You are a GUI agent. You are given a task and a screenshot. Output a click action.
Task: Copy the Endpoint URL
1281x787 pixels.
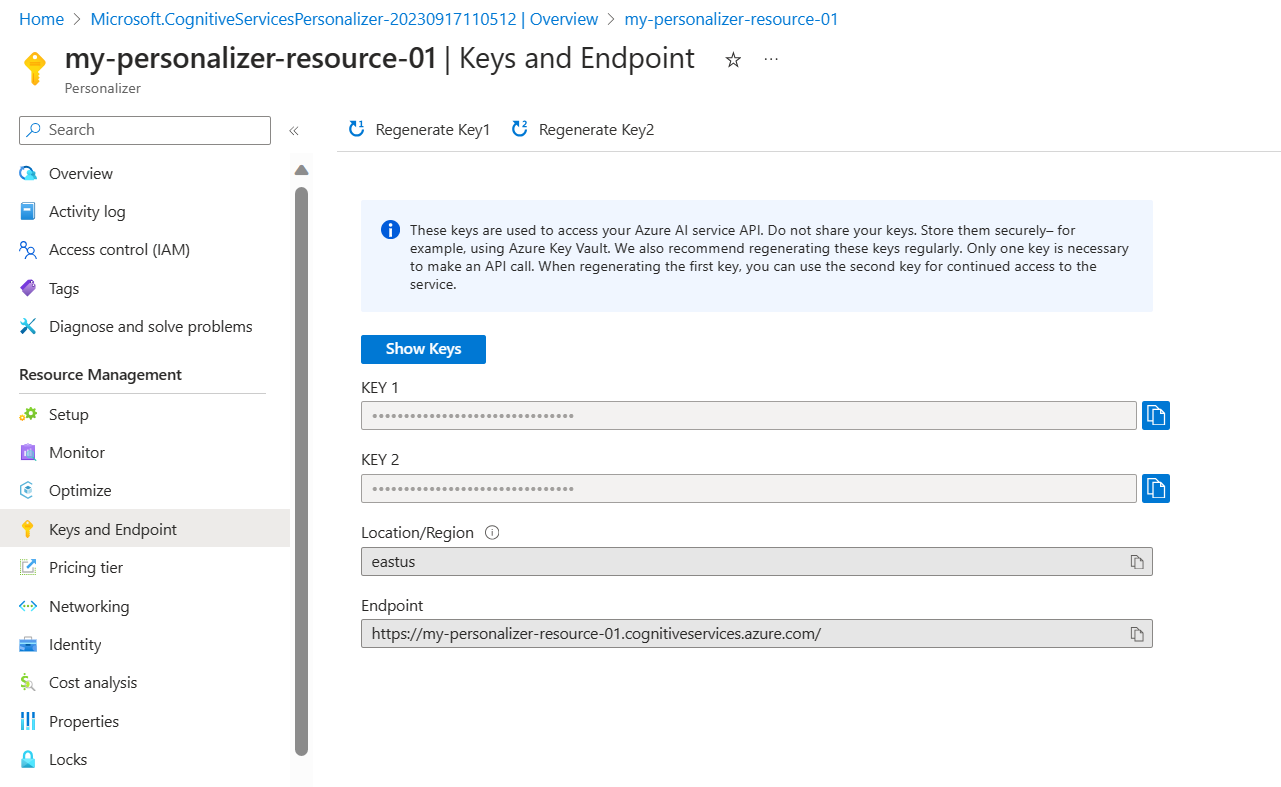pyautogui.click(x=1137, y=634)
